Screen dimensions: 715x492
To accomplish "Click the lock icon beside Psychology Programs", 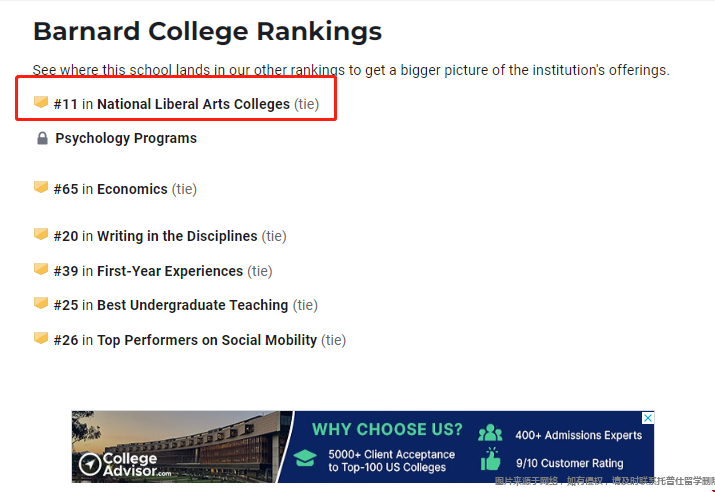I will 42,138.
